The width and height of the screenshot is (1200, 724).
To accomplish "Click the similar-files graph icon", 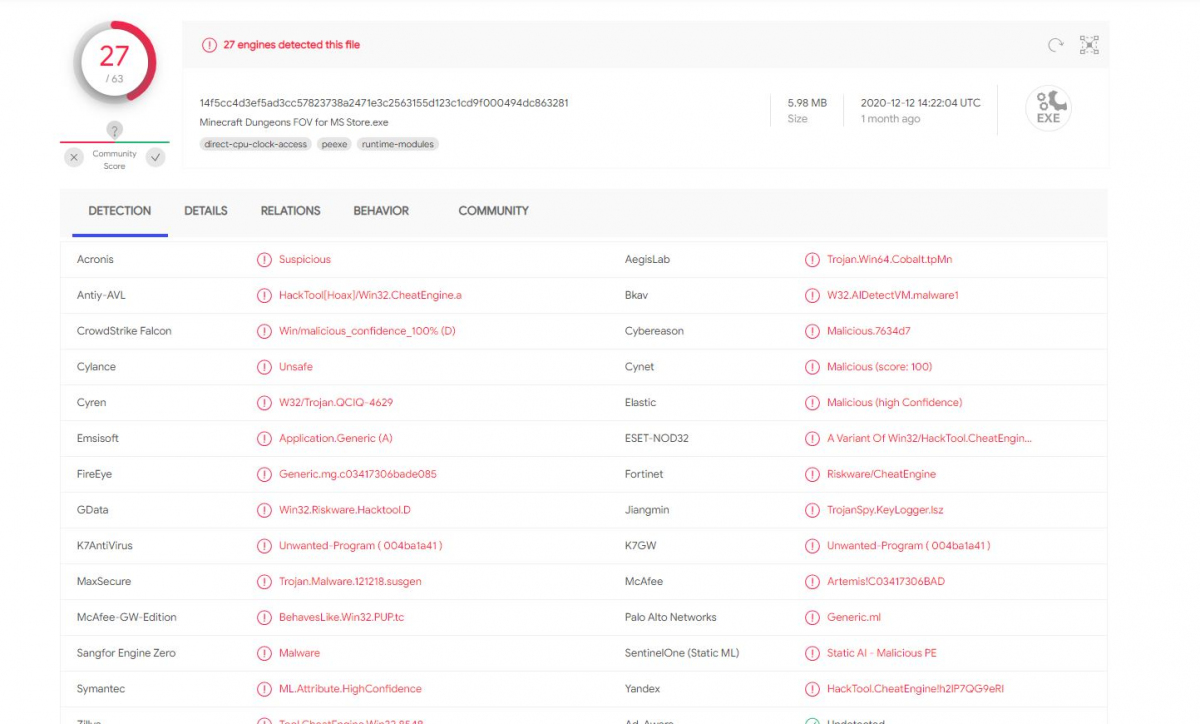I will tap(1089, 45).
